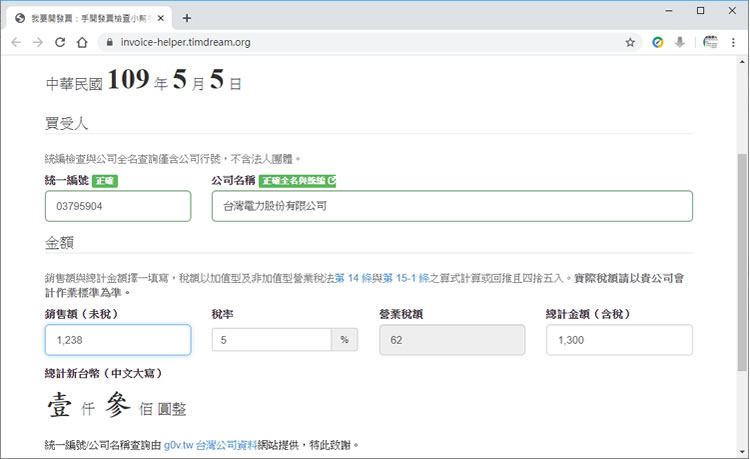
Task: Open the 第 14 條 tax law link
Action: pos(353,278)
